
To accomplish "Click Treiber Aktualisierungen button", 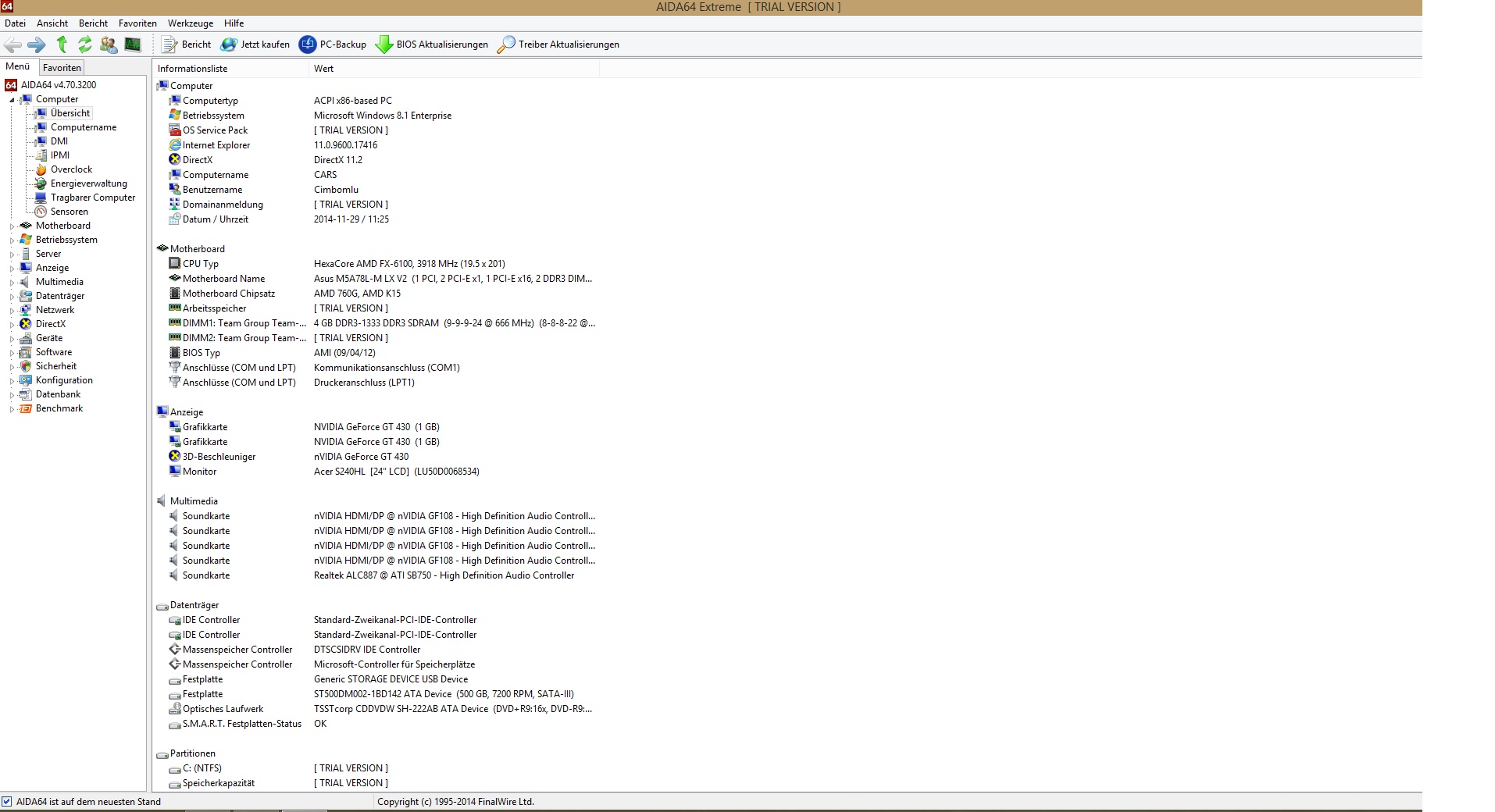I will point(558,45).
